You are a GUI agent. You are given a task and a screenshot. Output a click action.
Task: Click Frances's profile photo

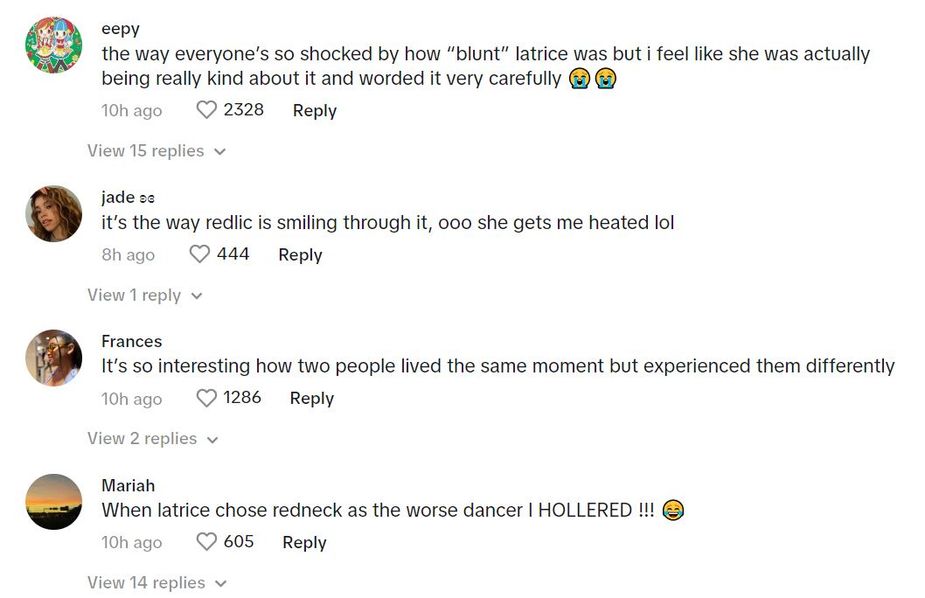tap(53, 357)
